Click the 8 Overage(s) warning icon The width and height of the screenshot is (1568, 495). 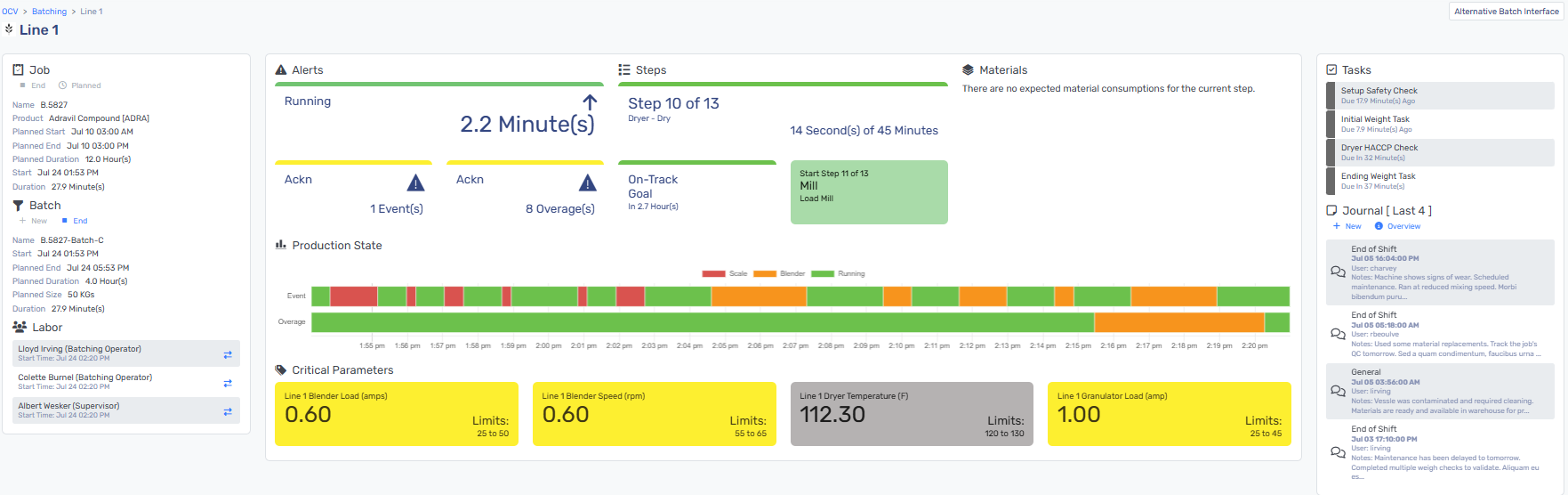pos(588,183)
